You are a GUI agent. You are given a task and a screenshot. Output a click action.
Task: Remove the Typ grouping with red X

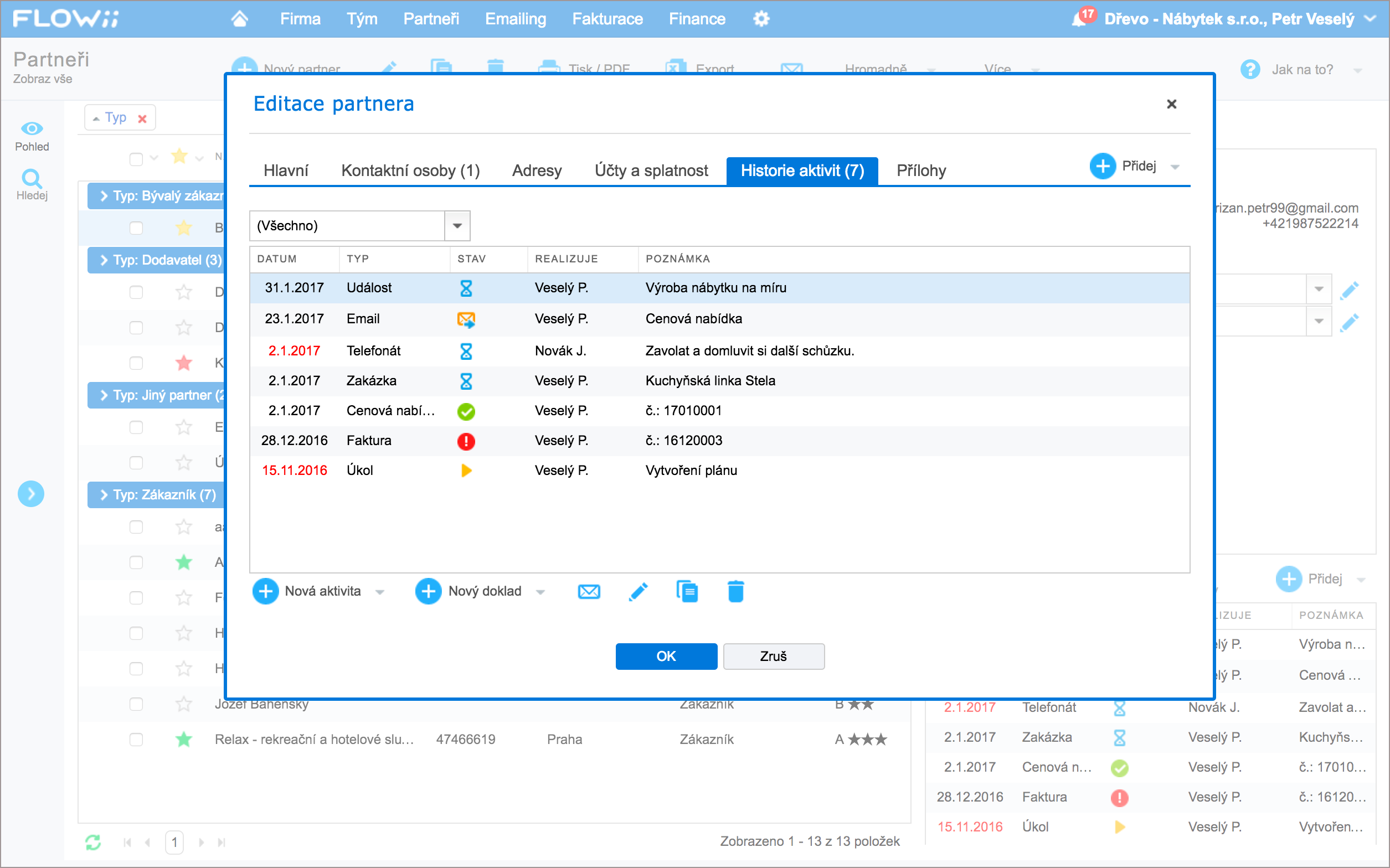coord(142,118)
